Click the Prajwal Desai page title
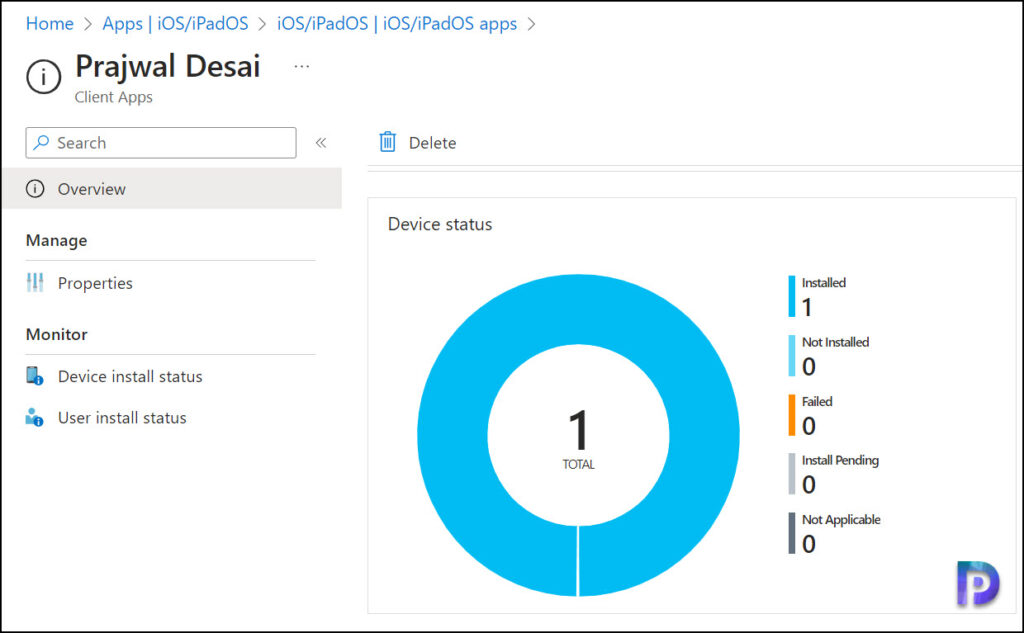 coord(168,67)
